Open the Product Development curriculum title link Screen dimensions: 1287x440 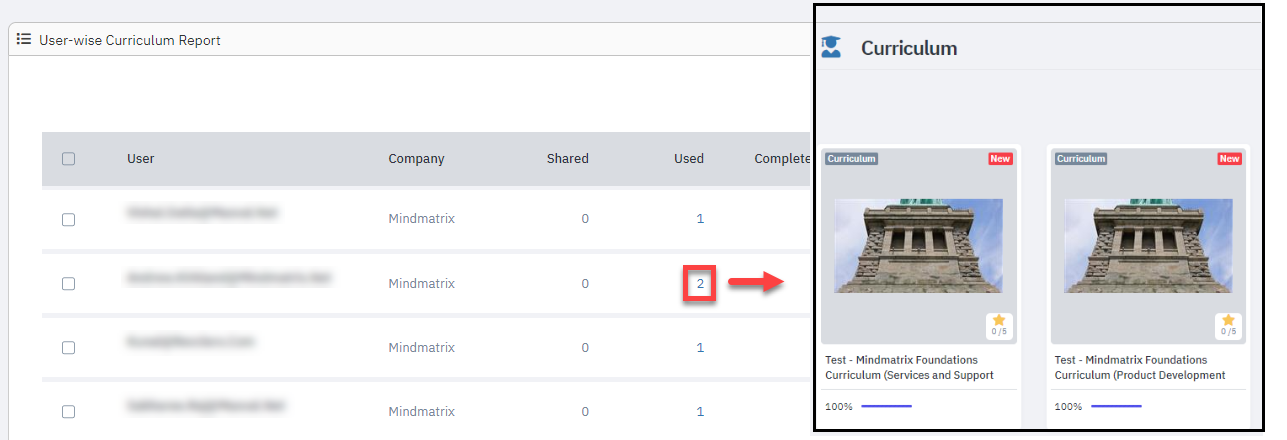point(1139,367)
